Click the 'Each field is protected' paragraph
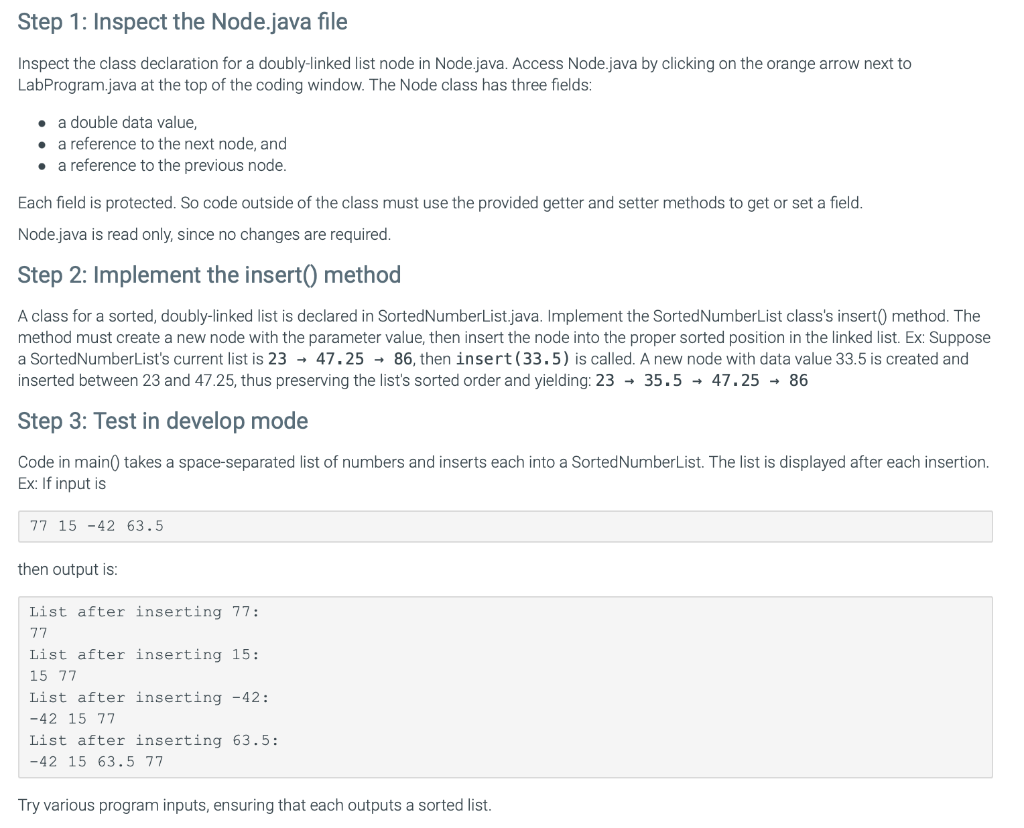1024x828 pixels. click(440, 203)
